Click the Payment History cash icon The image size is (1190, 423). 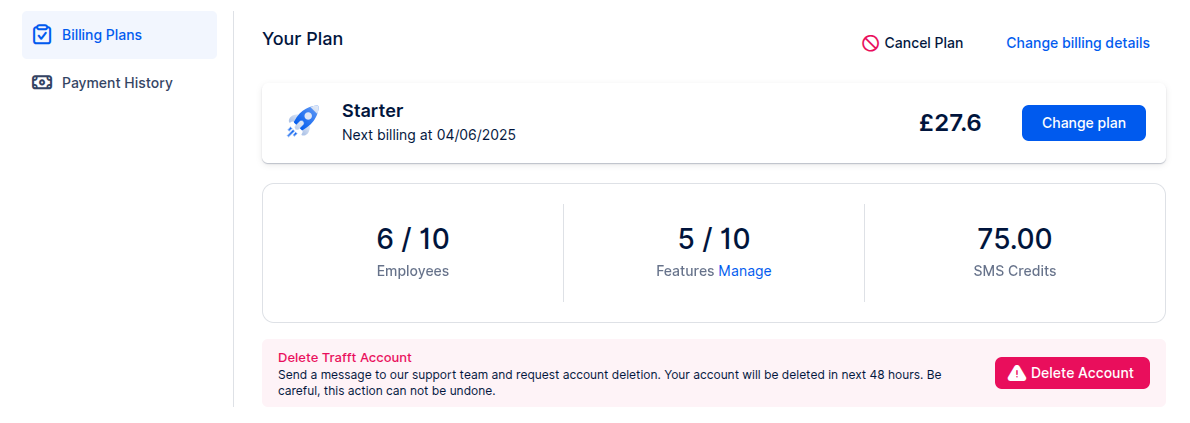(42, 83)
